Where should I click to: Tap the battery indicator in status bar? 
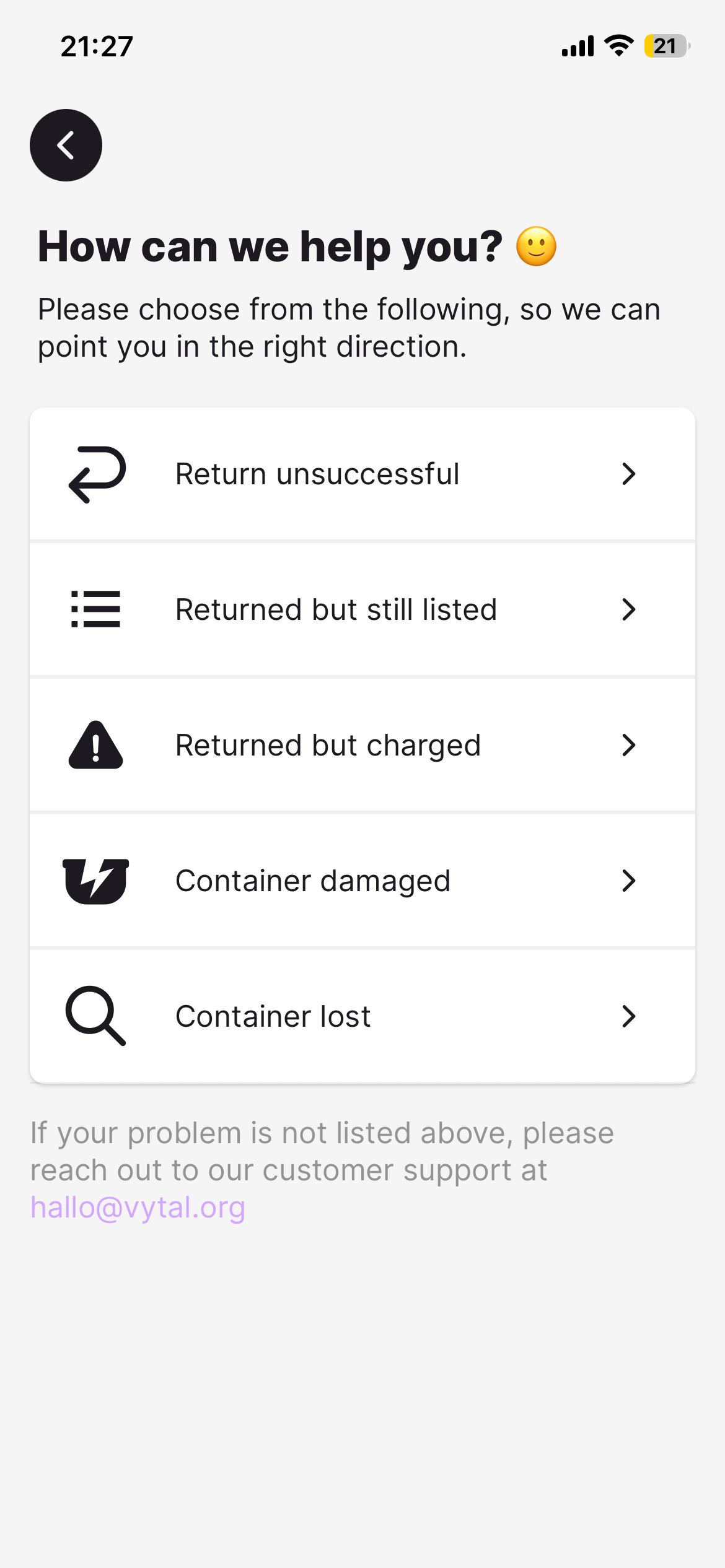click(667, 46)
